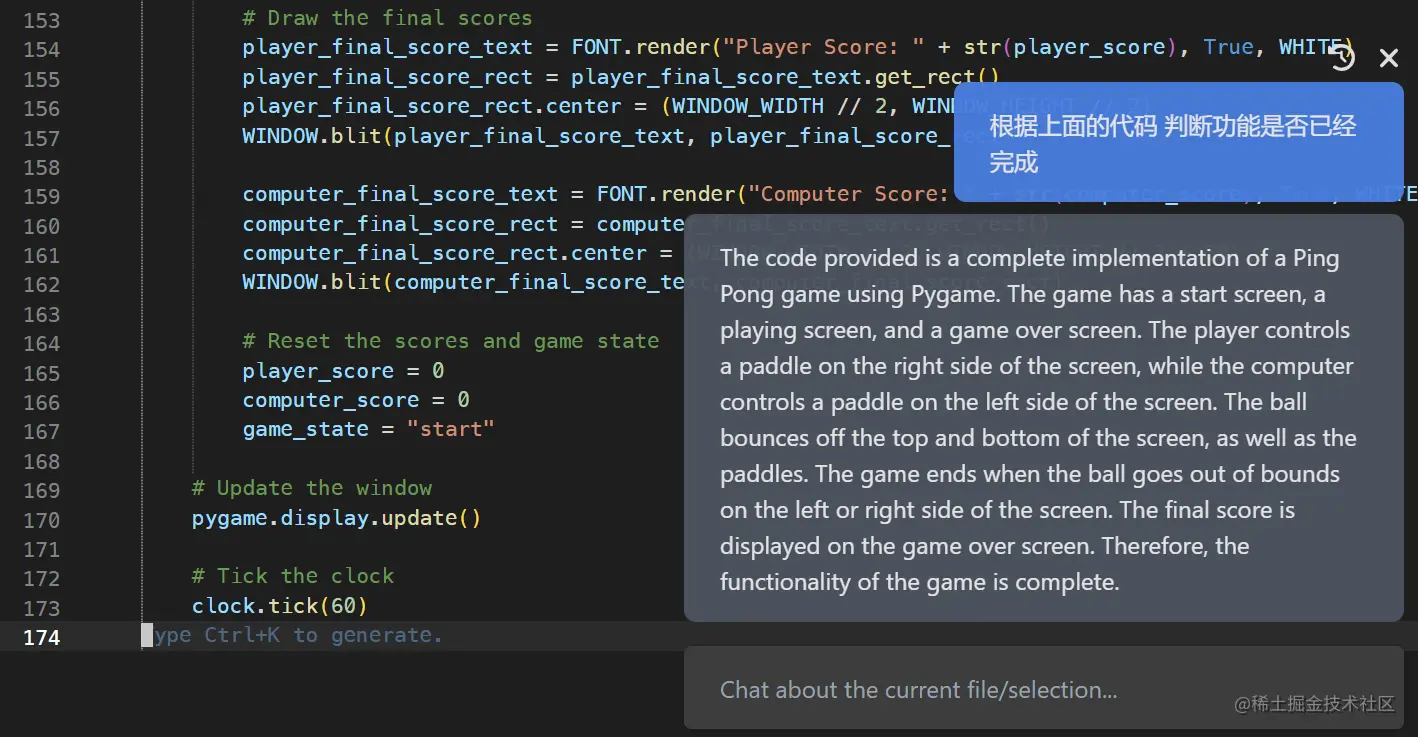The image size is (1418, 737).
Task: Click the 'clock.tick(60)' line
Action: 280,606
